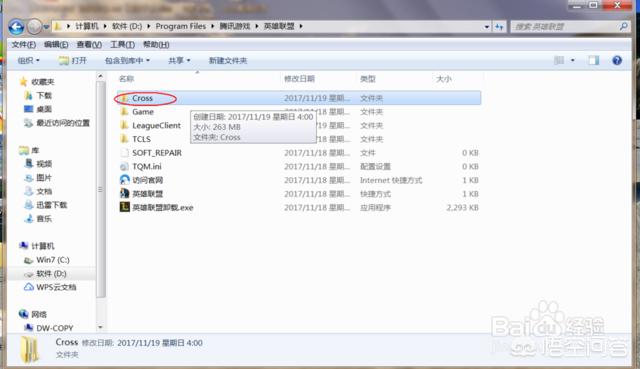640x369 pixels.
Task: Click the forward navigation arrow
Action: (34, 27)
